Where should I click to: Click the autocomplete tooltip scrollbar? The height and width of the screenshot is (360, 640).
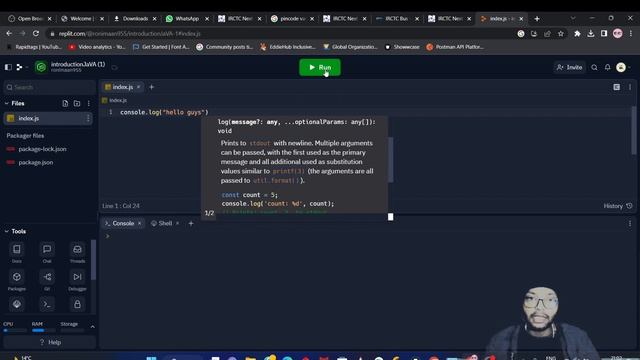click(x=390, y=159)
